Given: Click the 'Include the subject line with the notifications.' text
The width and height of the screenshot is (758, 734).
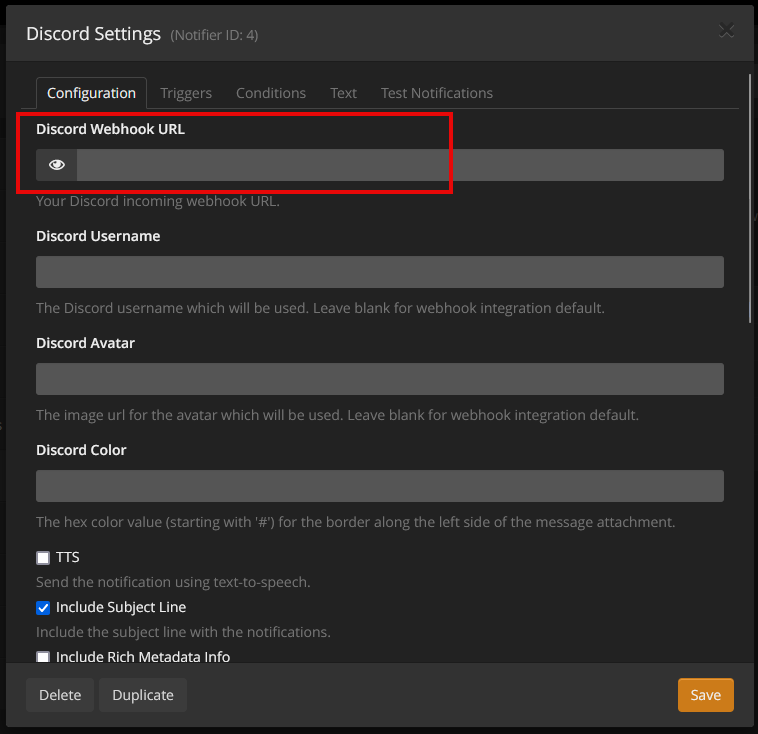Looking at the screenshot, I should click(183, 632).
